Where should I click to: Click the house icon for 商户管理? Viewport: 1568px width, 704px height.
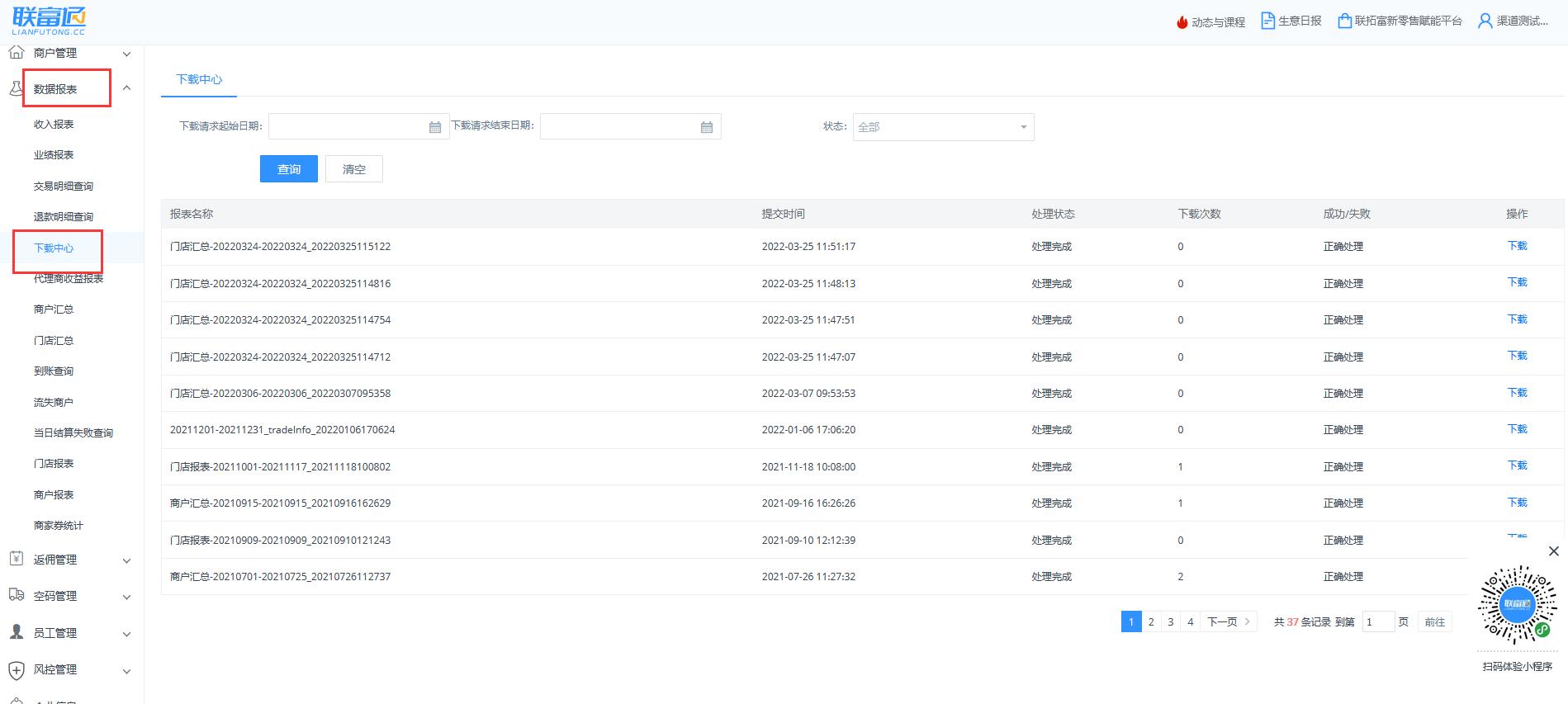pos(16,53)
